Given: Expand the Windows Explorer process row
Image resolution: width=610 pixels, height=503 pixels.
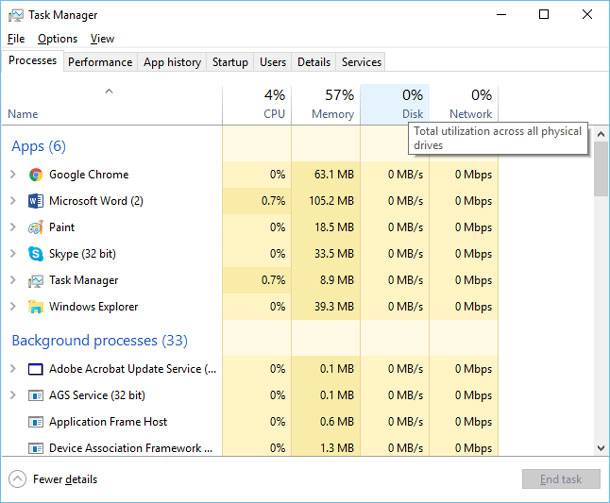Looking at the screenshot, I should pyautogui.click(x=13, y=307).
